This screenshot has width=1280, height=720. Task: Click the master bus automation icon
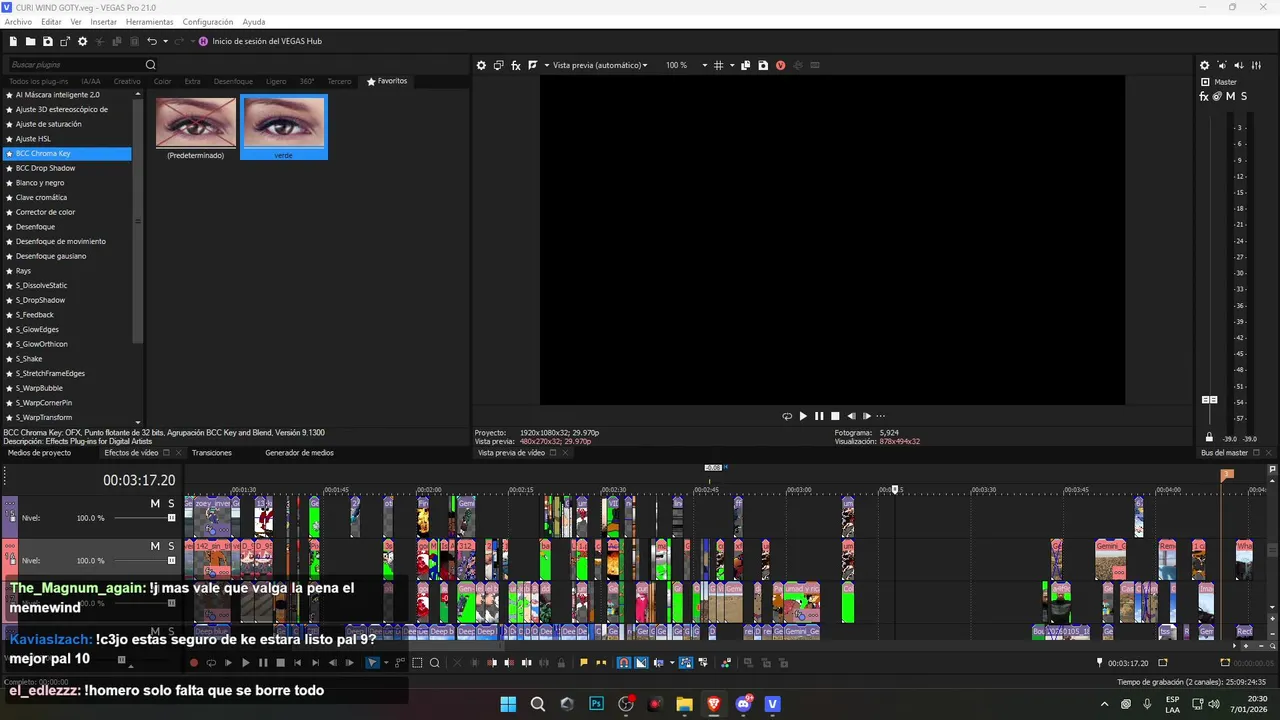point(1217,96)
